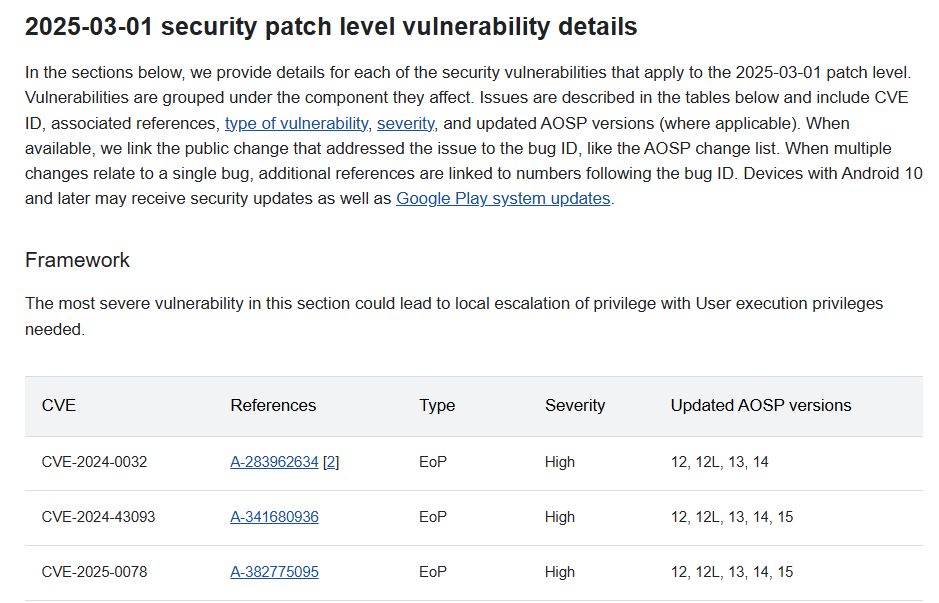Viewport: 939px width, 603px height.
Task: Click the 2025-03-01 security patch level heading
Action: pyautogui.click(x=331, y=27)
